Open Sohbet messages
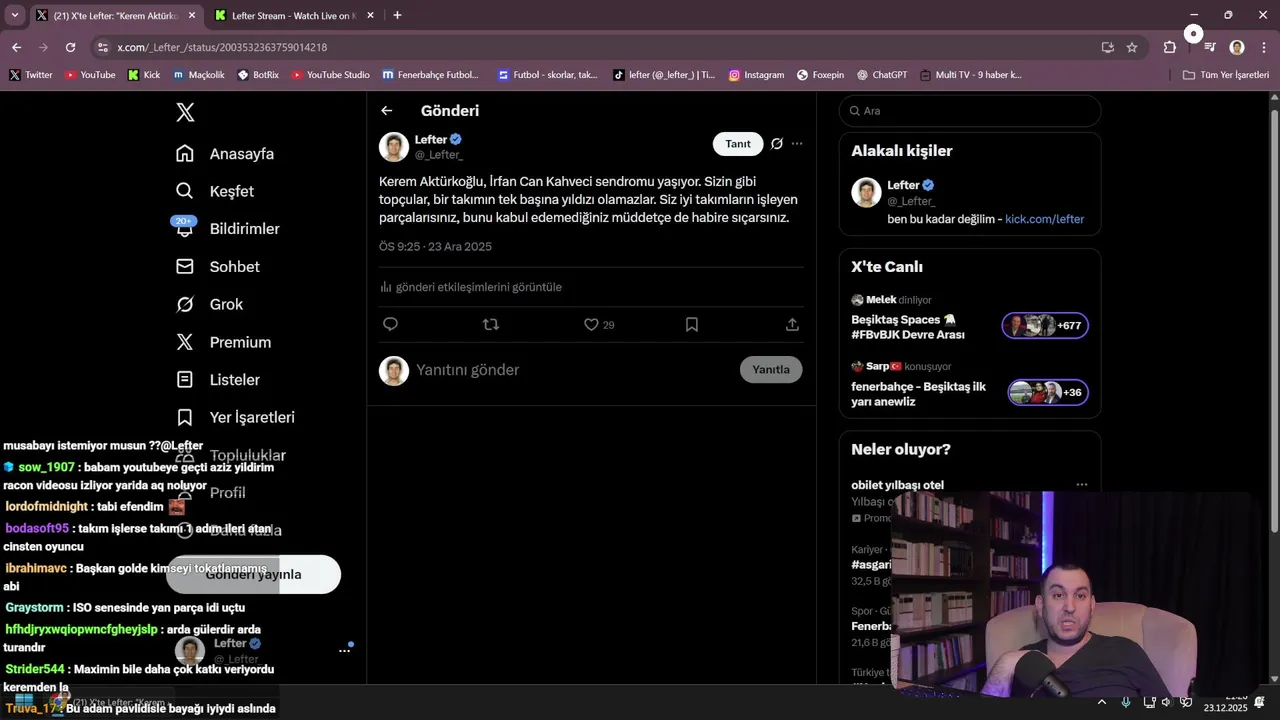This screenshot has height=720, width=1280. click(217, 267)
